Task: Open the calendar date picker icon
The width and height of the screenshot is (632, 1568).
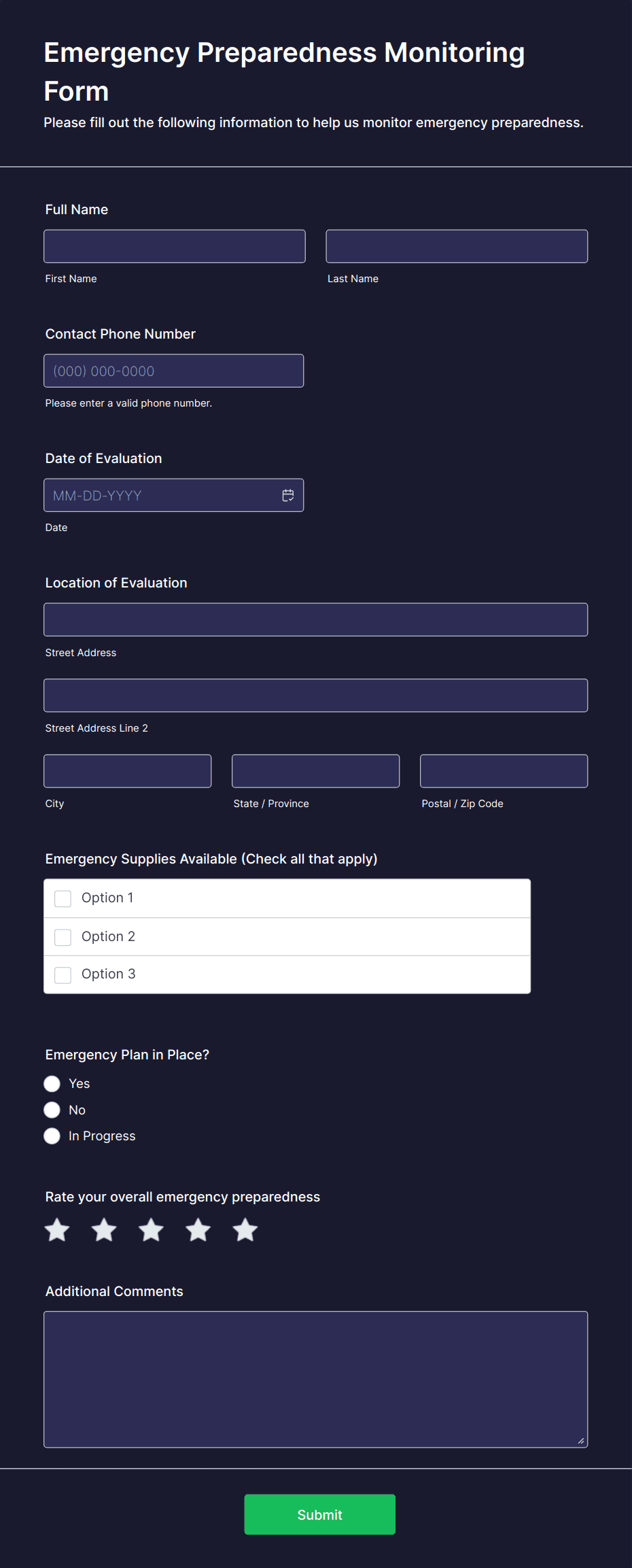Action: pos(288,496)
